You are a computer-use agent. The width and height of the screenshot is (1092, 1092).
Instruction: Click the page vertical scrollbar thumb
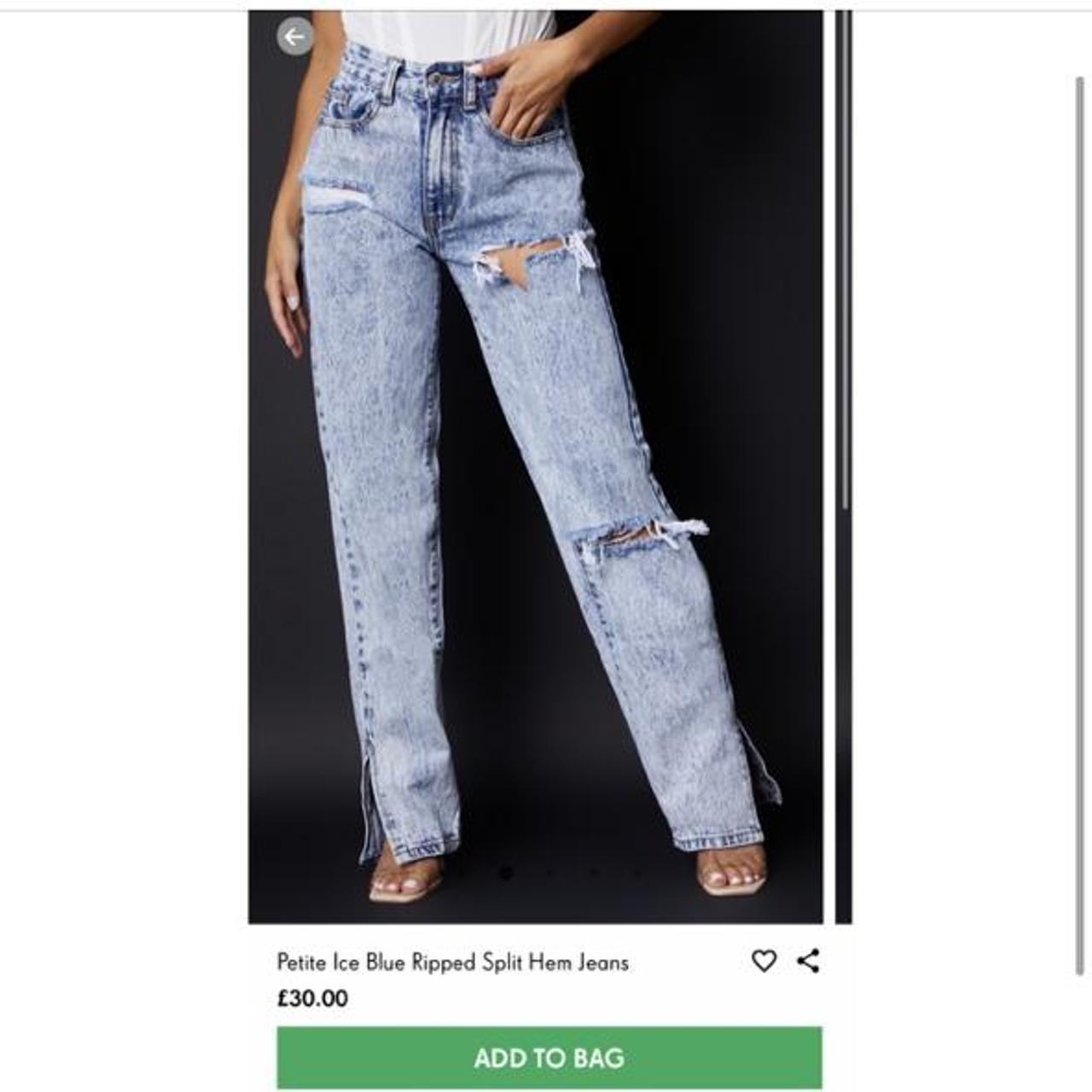click(1079, 526)
